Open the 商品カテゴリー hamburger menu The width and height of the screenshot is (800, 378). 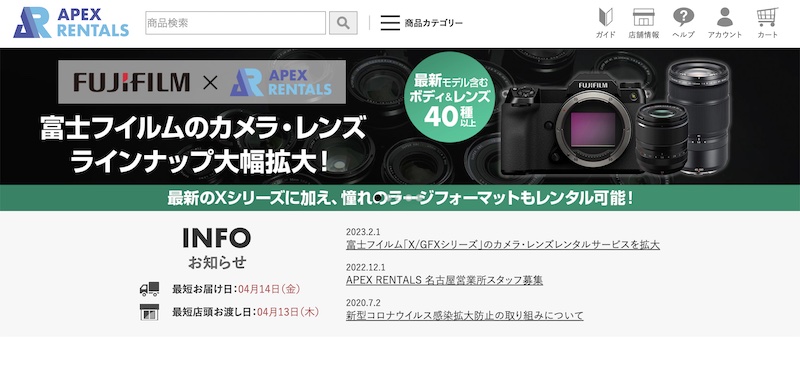point(421,23)
